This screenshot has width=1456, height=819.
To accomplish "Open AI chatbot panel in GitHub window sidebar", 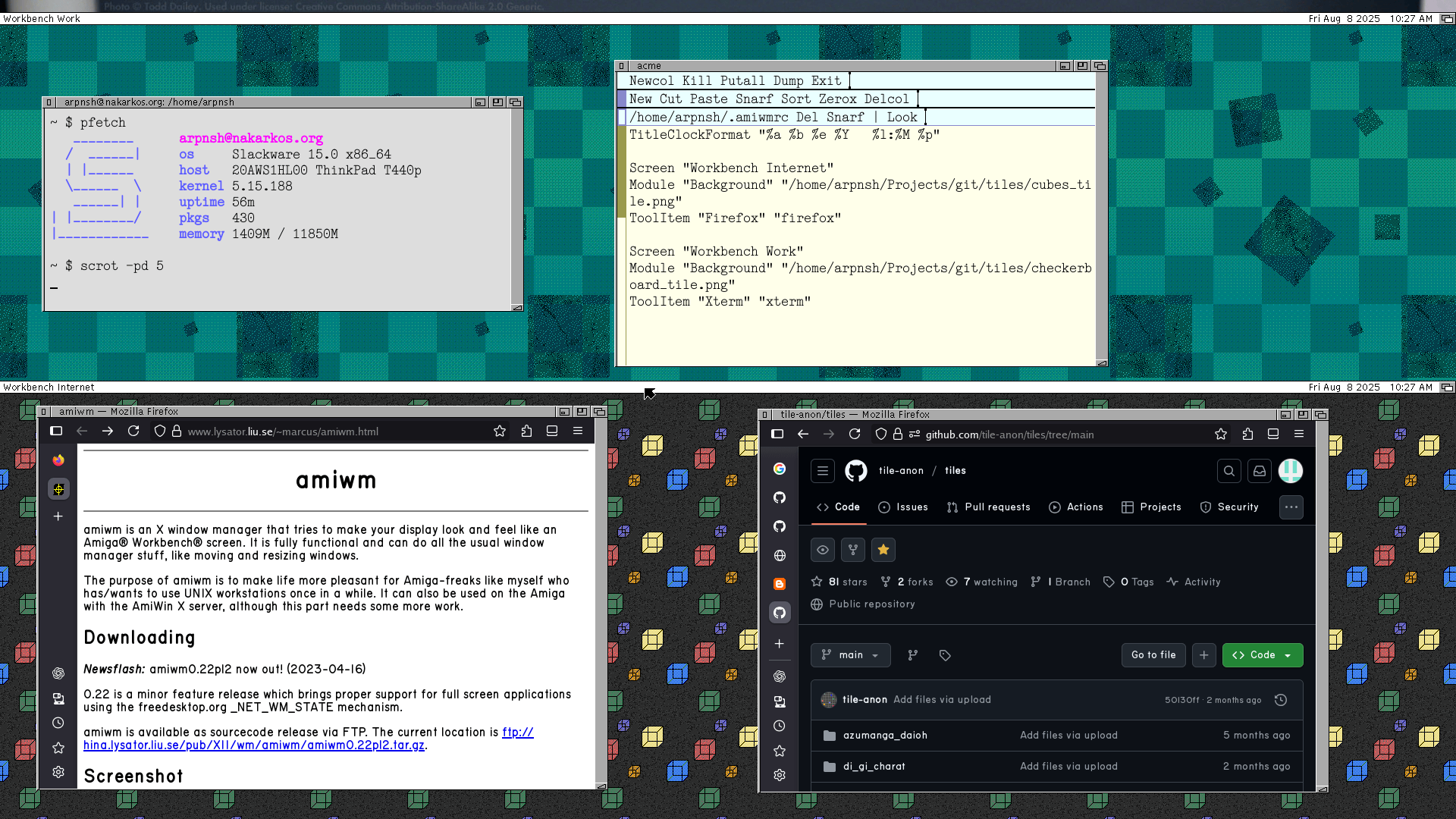I will click(779, 676).
